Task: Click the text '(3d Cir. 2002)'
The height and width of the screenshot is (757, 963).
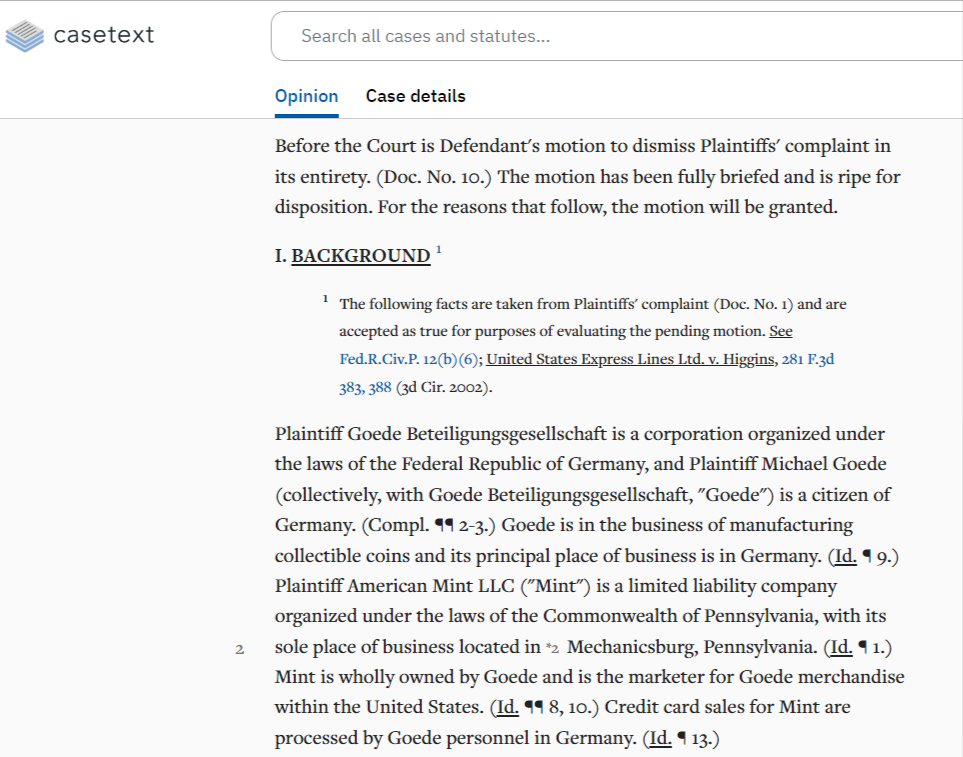Action: [x=444, y=387]
